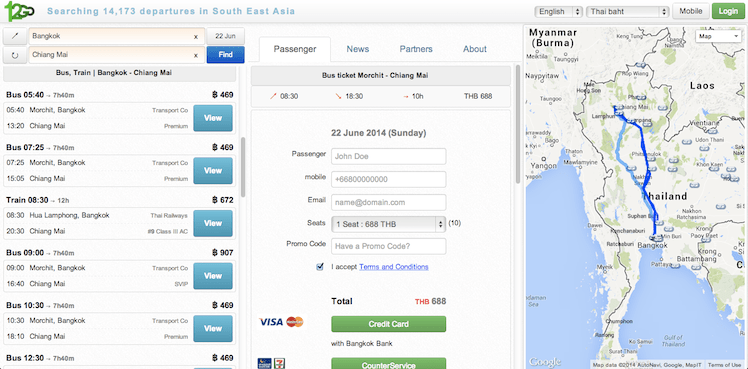
Task: Open the Thai baht currency dropdown
Action: point(628,11)
